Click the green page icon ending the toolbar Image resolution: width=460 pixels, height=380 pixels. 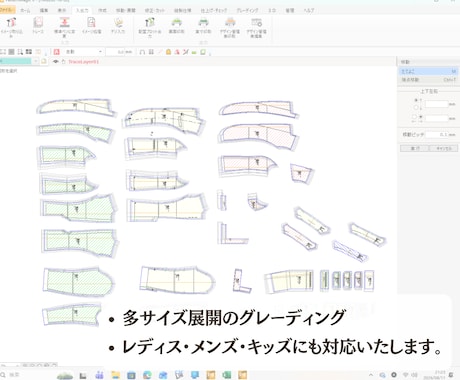203,52
